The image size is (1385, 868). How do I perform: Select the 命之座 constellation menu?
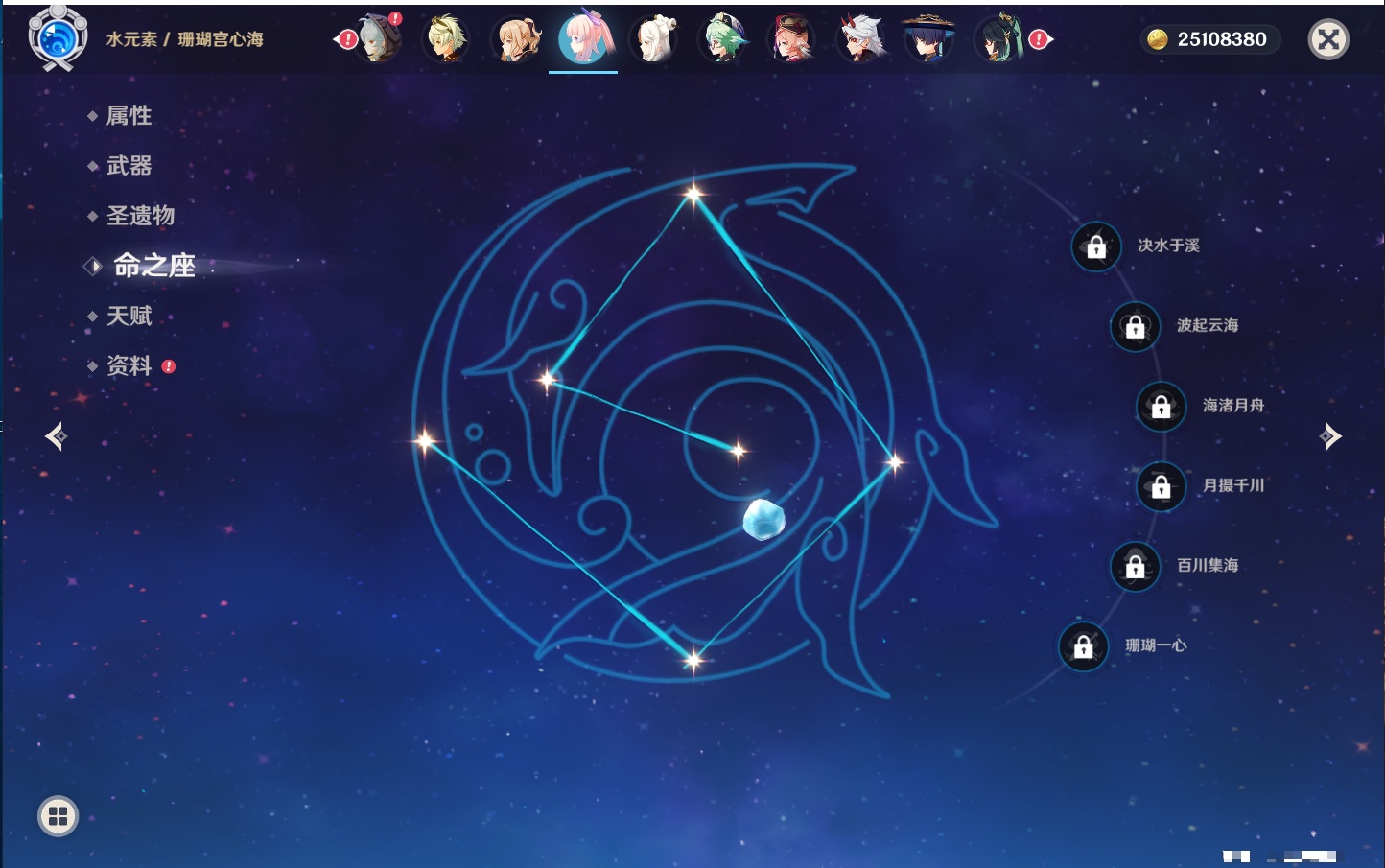tap(153, 266)
